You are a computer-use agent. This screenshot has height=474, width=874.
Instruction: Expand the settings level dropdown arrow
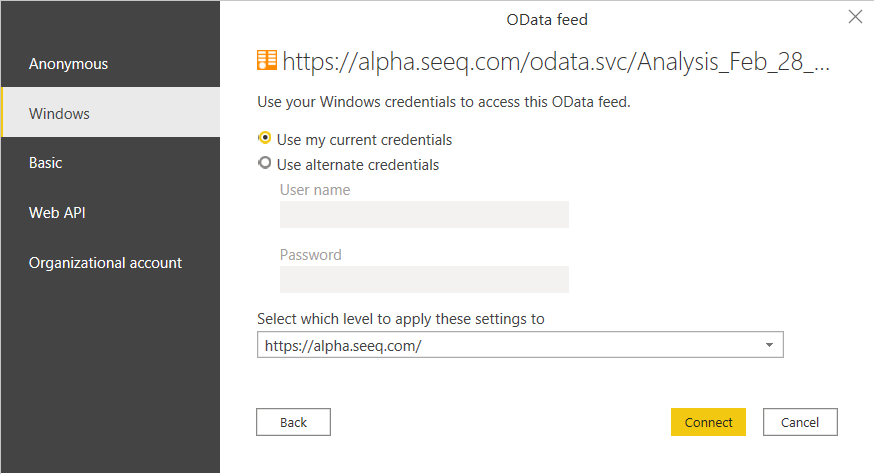[x=769, y=345]
